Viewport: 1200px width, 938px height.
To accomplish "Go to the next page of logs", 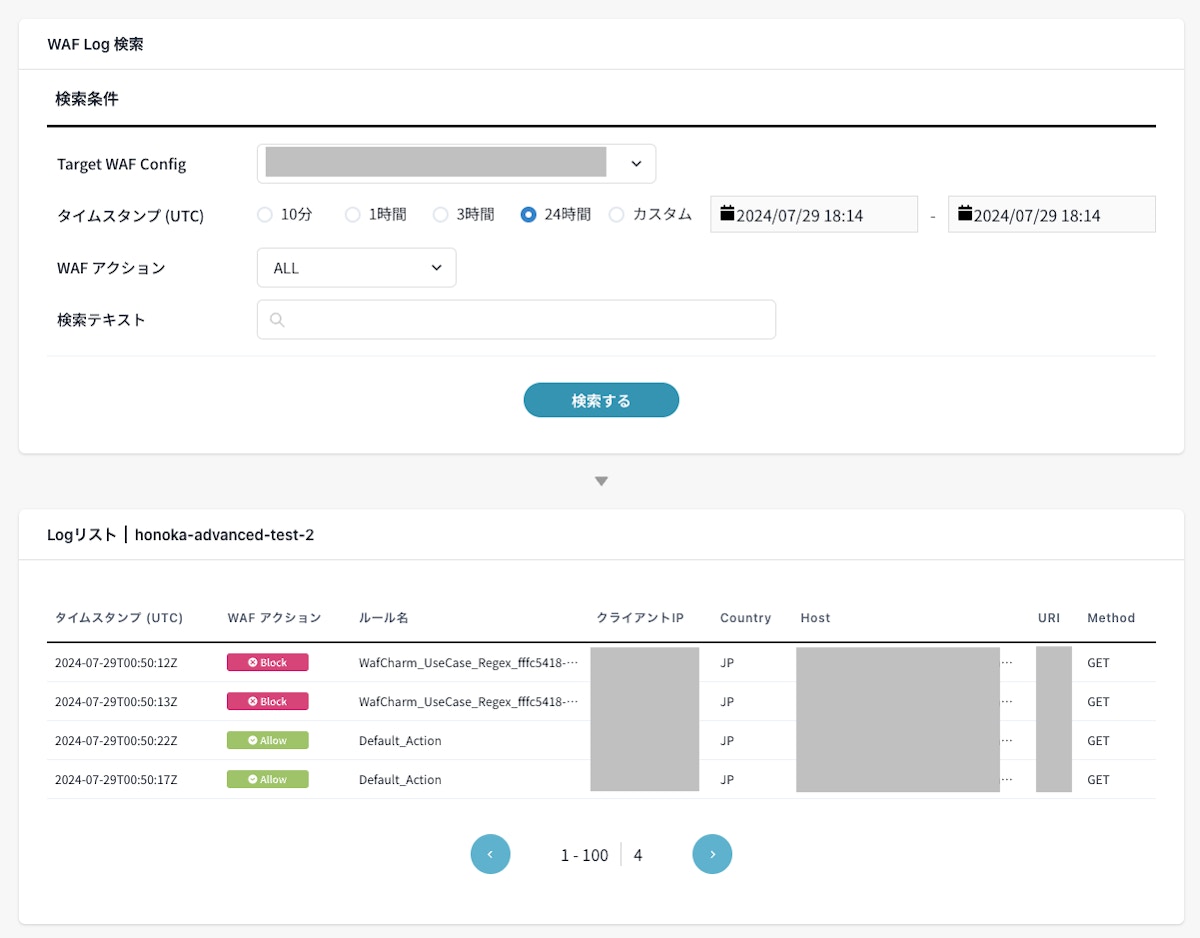I will pyautogui.click(x=712, y=854).
